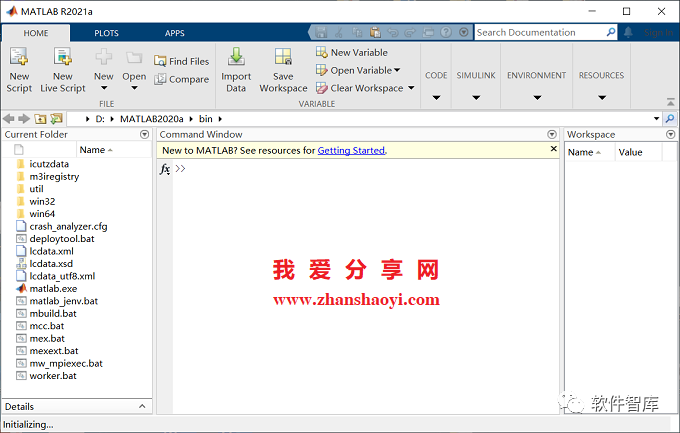This screenshot has height=433, width=680.
Task: Create a New Script
Action: coord(19,69)
